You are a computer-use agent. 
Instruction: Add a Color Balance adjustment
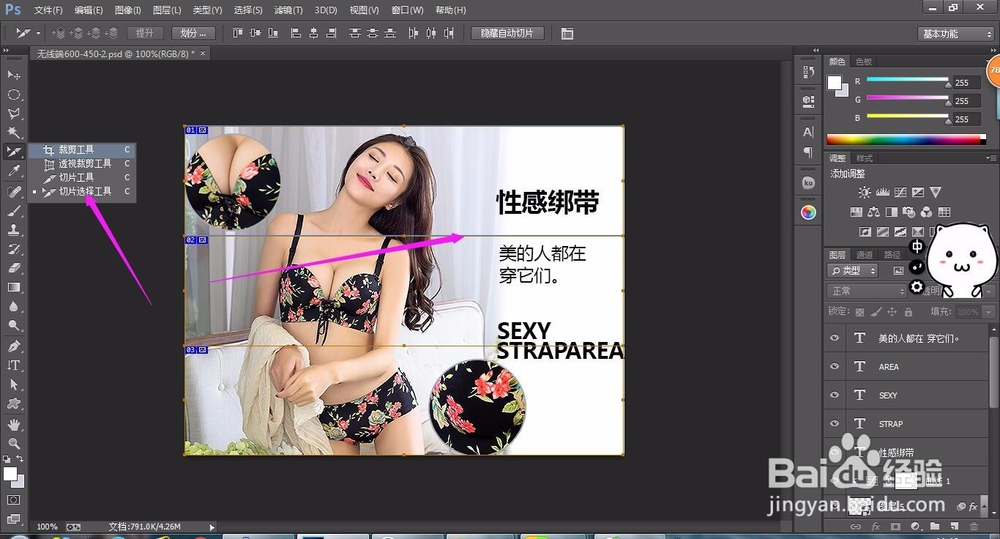coord(873,212)
